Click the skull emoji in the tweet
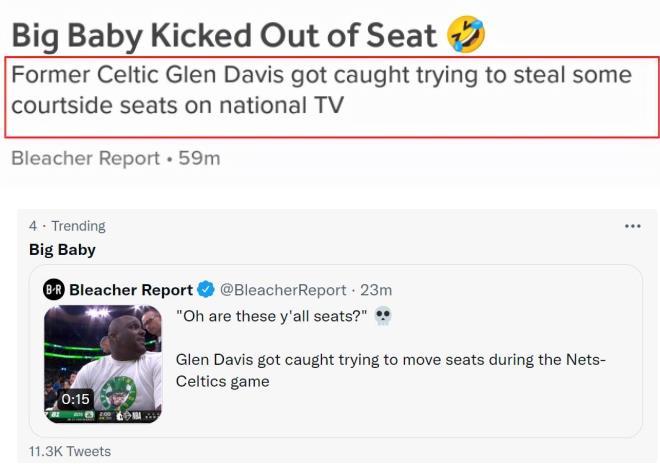 tap(382, 317)
